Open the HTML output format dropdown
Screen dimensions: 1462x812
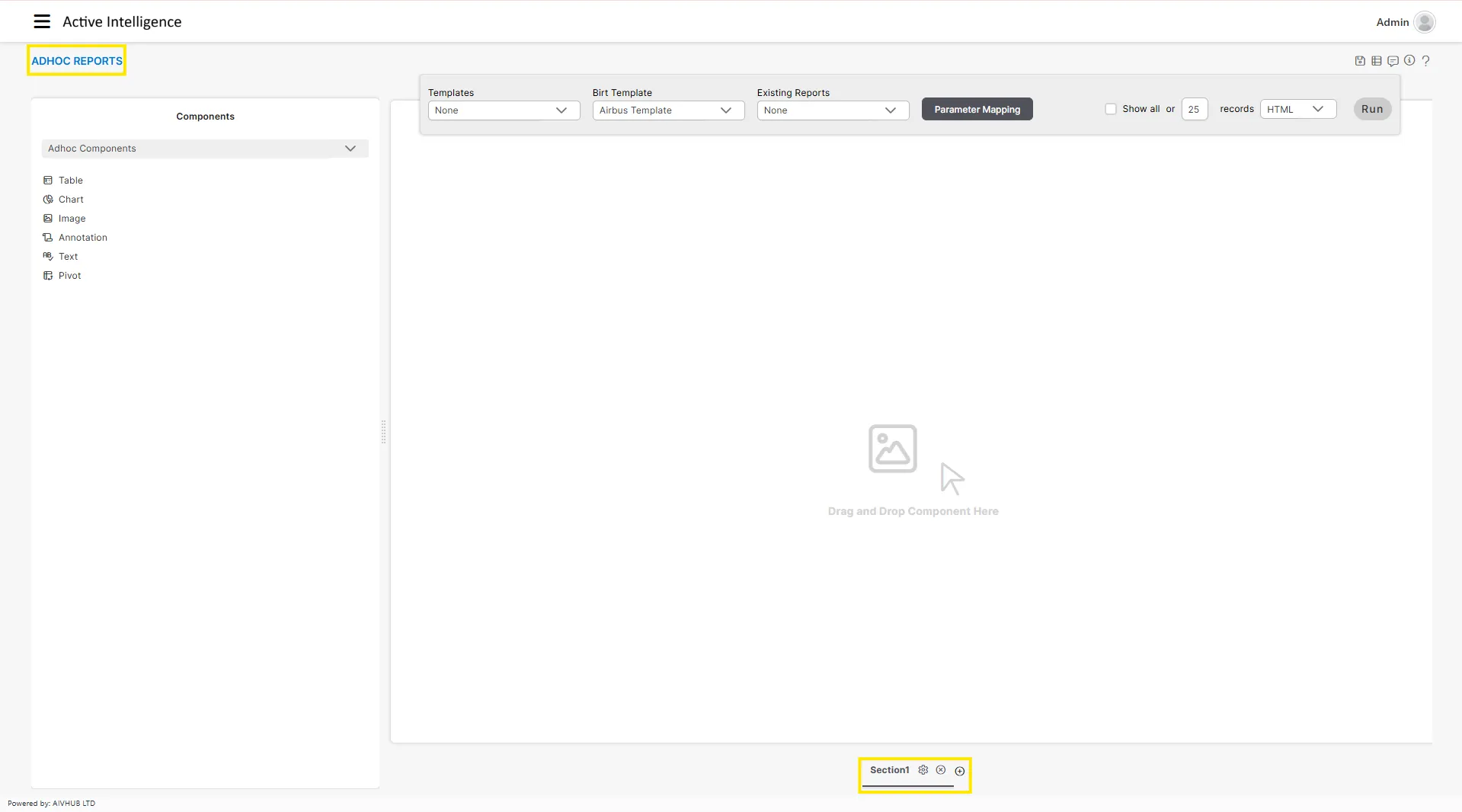(1297, 110)
